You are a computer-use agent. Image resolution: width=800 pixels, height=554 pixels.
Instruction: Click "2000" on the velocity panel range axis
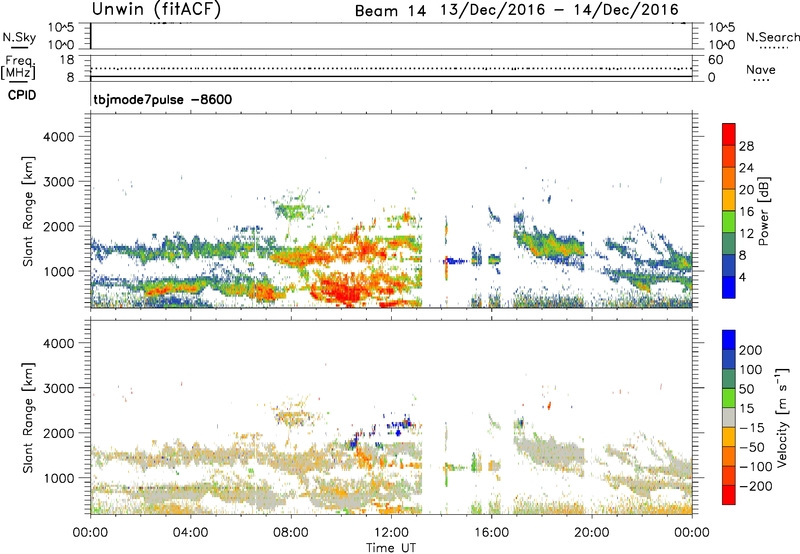click(x=58, y=433)
